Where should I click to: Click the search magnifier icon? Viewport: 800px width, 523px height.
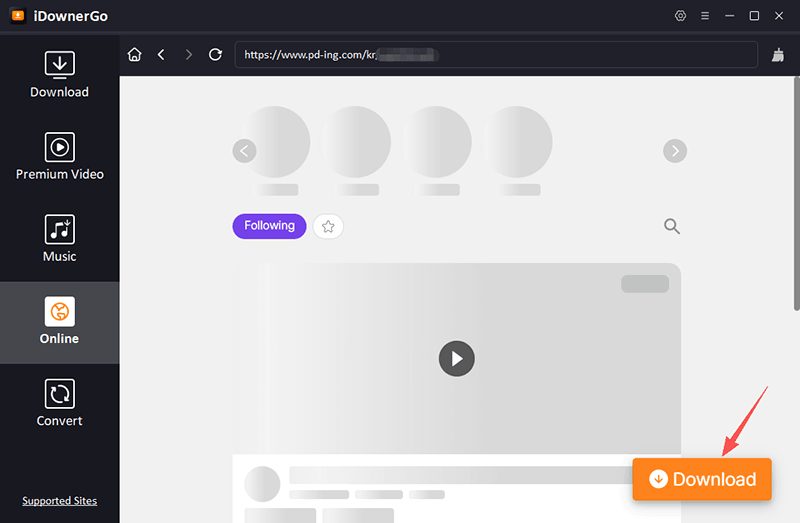click(x=672, y=226)
